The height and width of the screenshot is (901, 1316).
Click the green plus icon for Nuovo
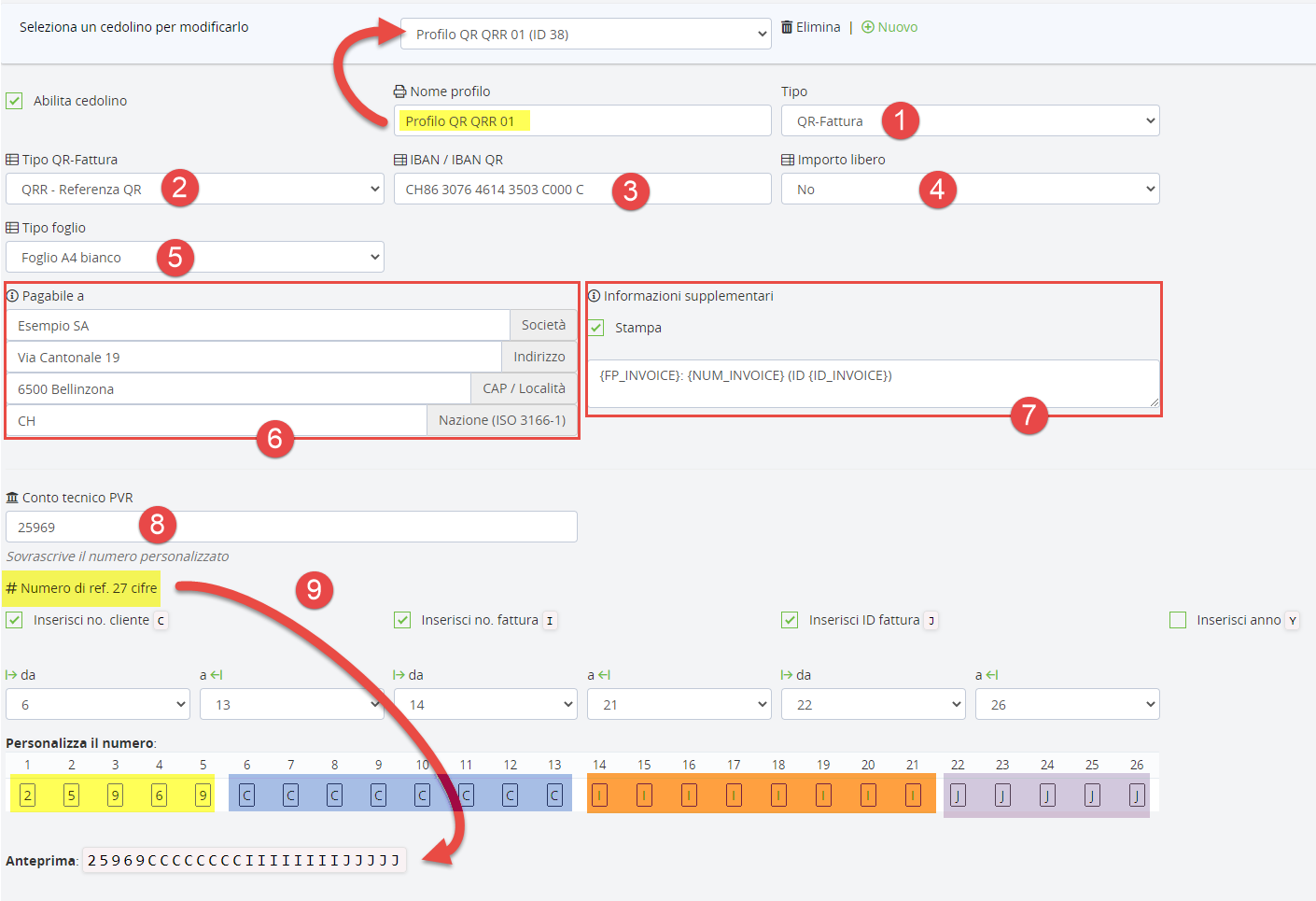868,27
